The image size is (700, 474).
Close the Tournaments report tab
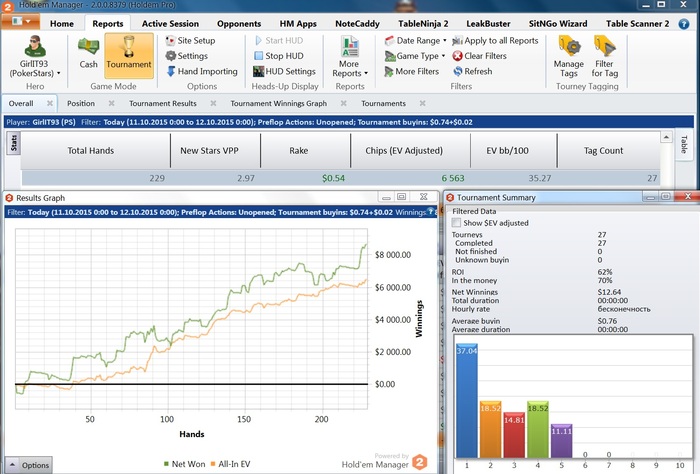point(422,103)
